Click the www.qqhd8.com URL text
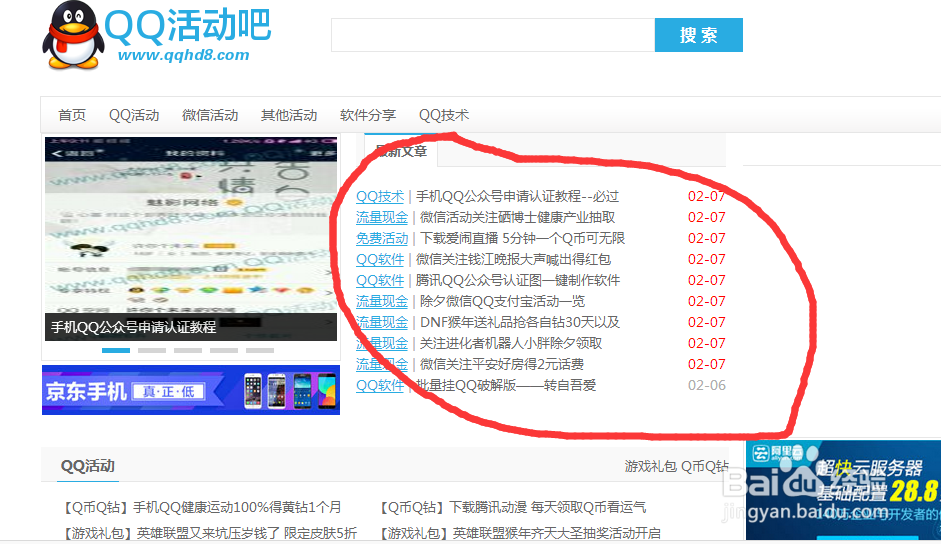 (x=183, y=55)
